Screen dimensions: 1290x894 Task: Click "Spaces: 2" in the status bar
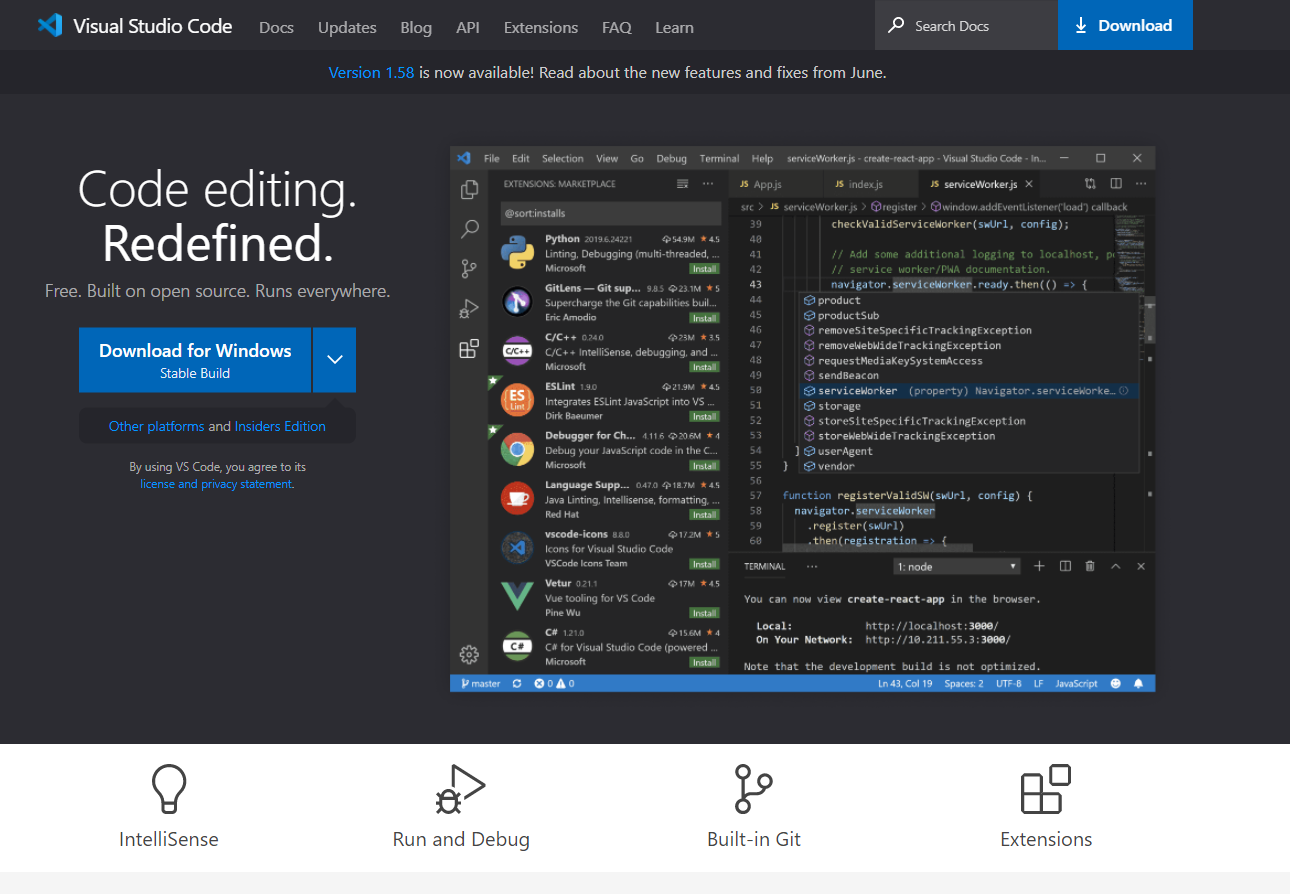[964, 684]
